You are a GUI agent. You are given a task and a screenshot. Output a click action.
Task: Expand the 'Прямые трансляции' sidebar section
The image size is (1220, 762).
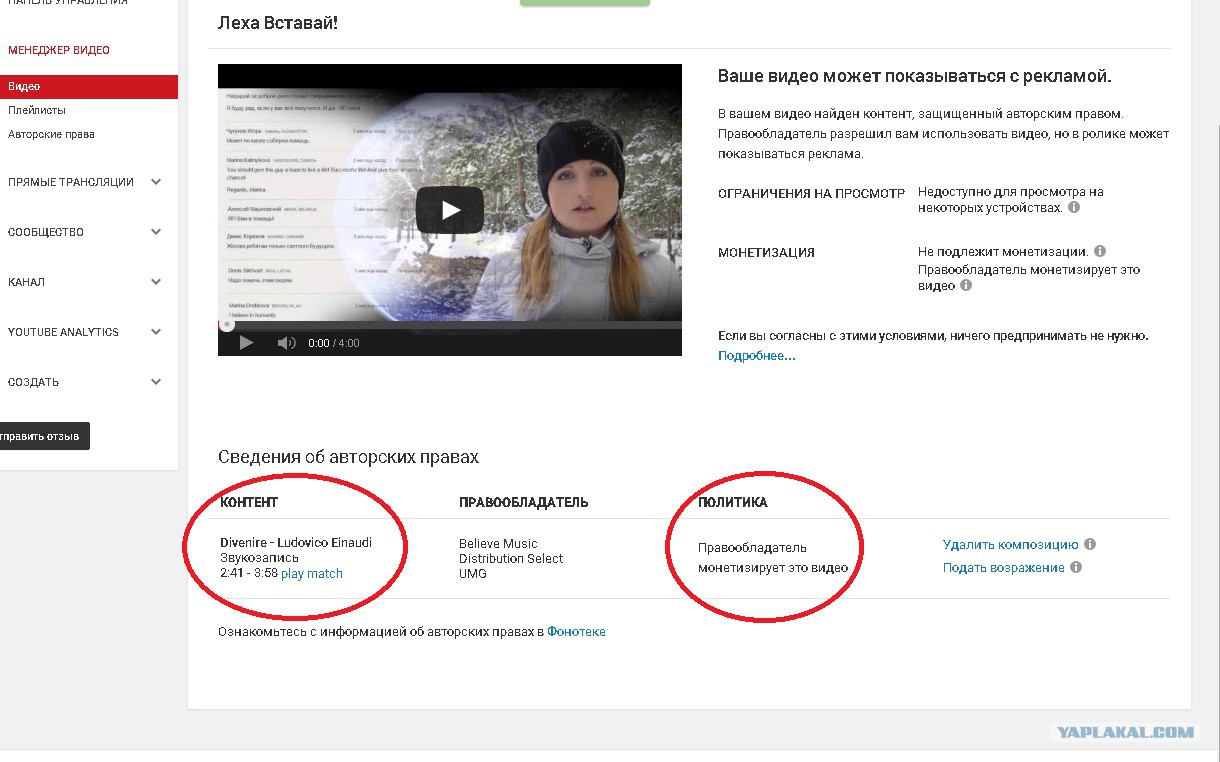pyautogui.click(x=156, y=182)
